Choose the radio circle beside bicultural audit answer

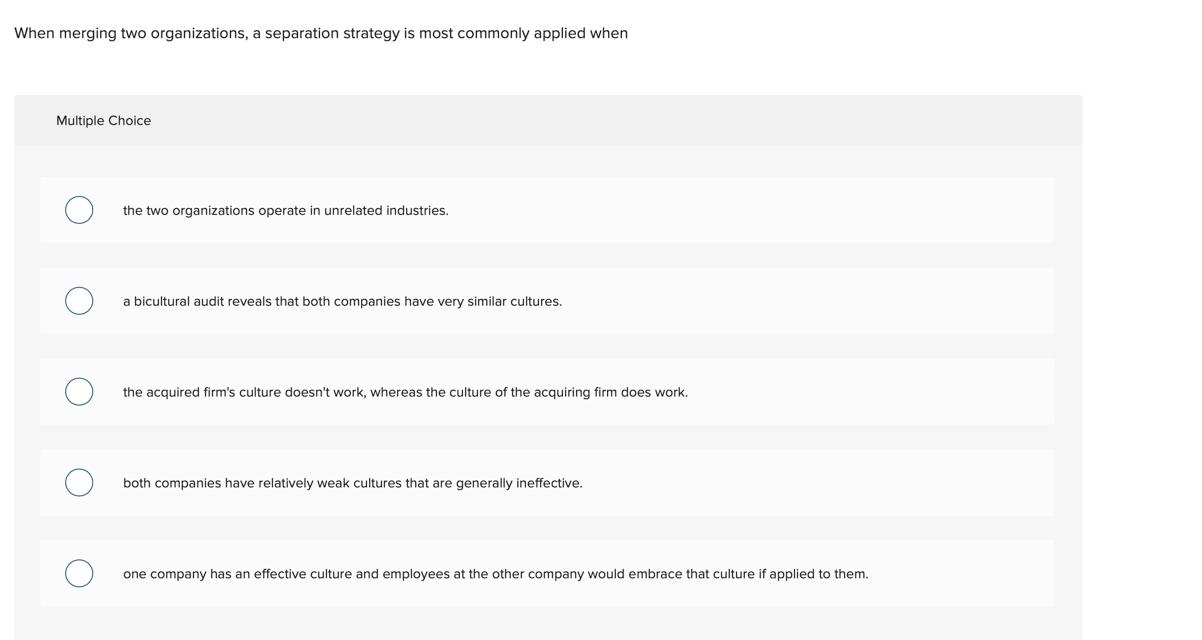coord(79,301)
